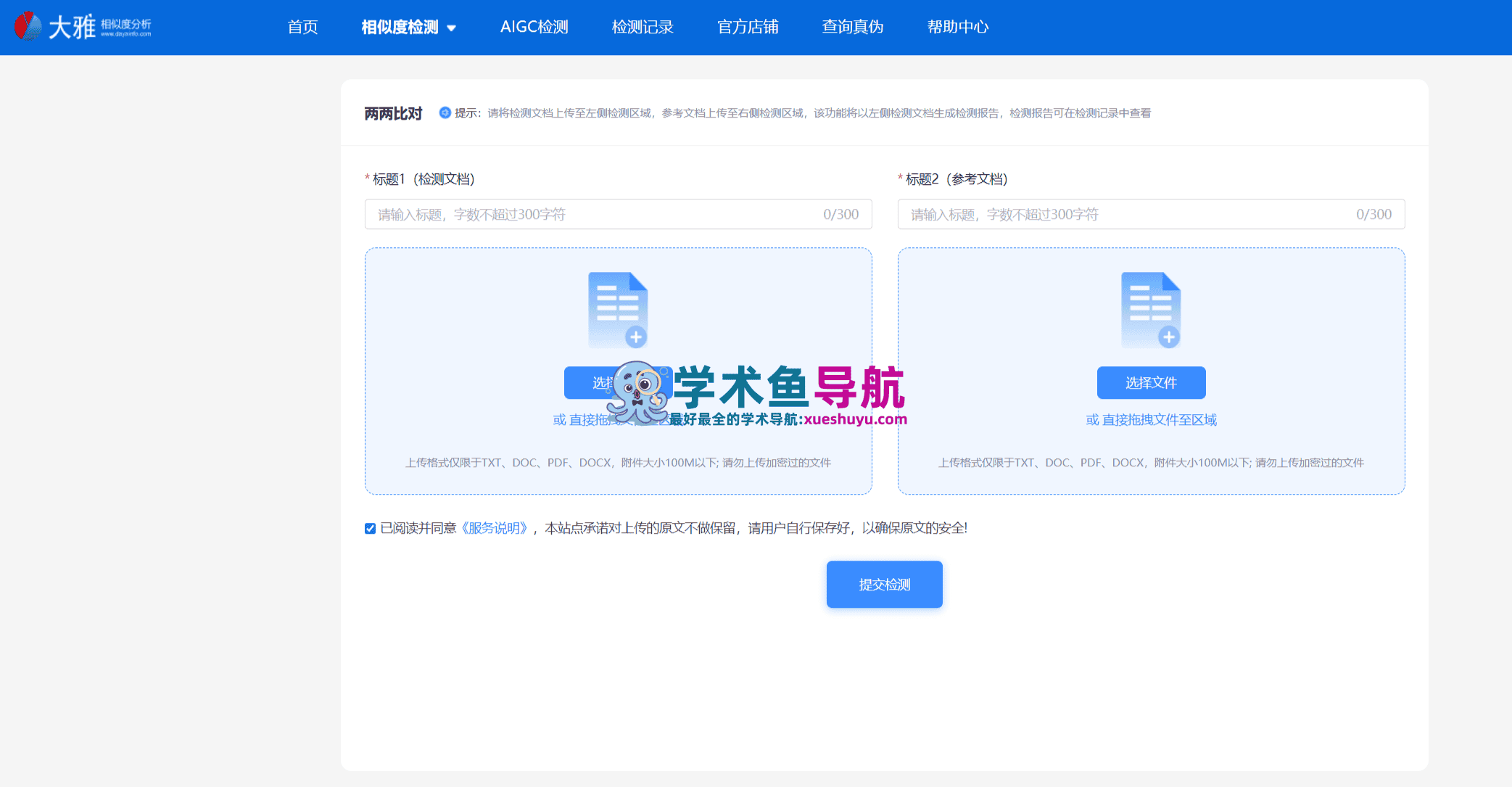Screen dimensions: 1512x787
Task: Open AIGC检测 page
Action: click(534, 27)
